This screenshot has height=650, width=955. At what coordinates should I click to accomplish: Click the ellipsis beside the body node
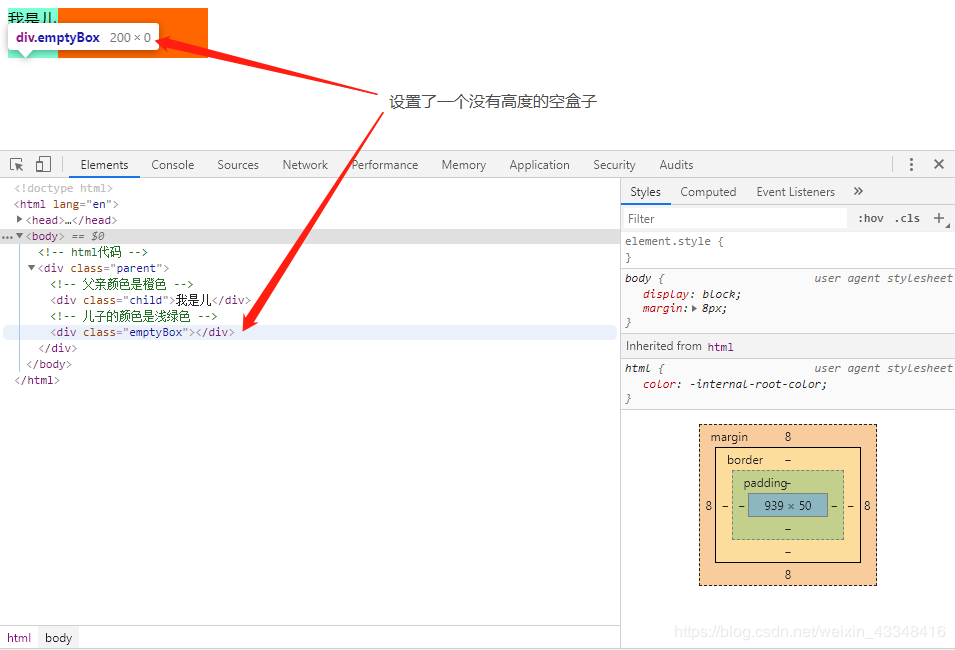point(7,236)
